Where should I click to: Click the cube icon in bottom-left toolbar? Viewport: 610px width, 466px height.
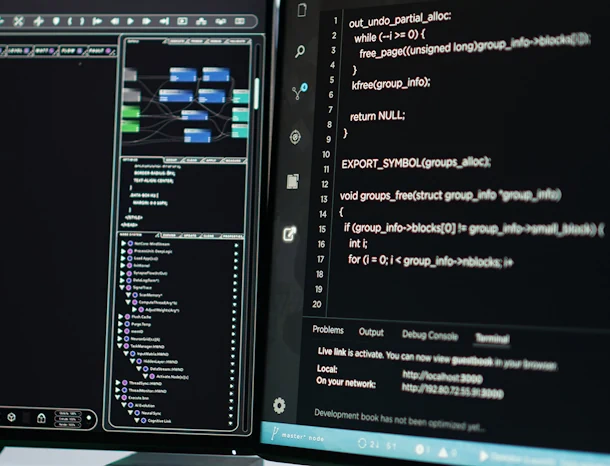click(x=11, y=417)
